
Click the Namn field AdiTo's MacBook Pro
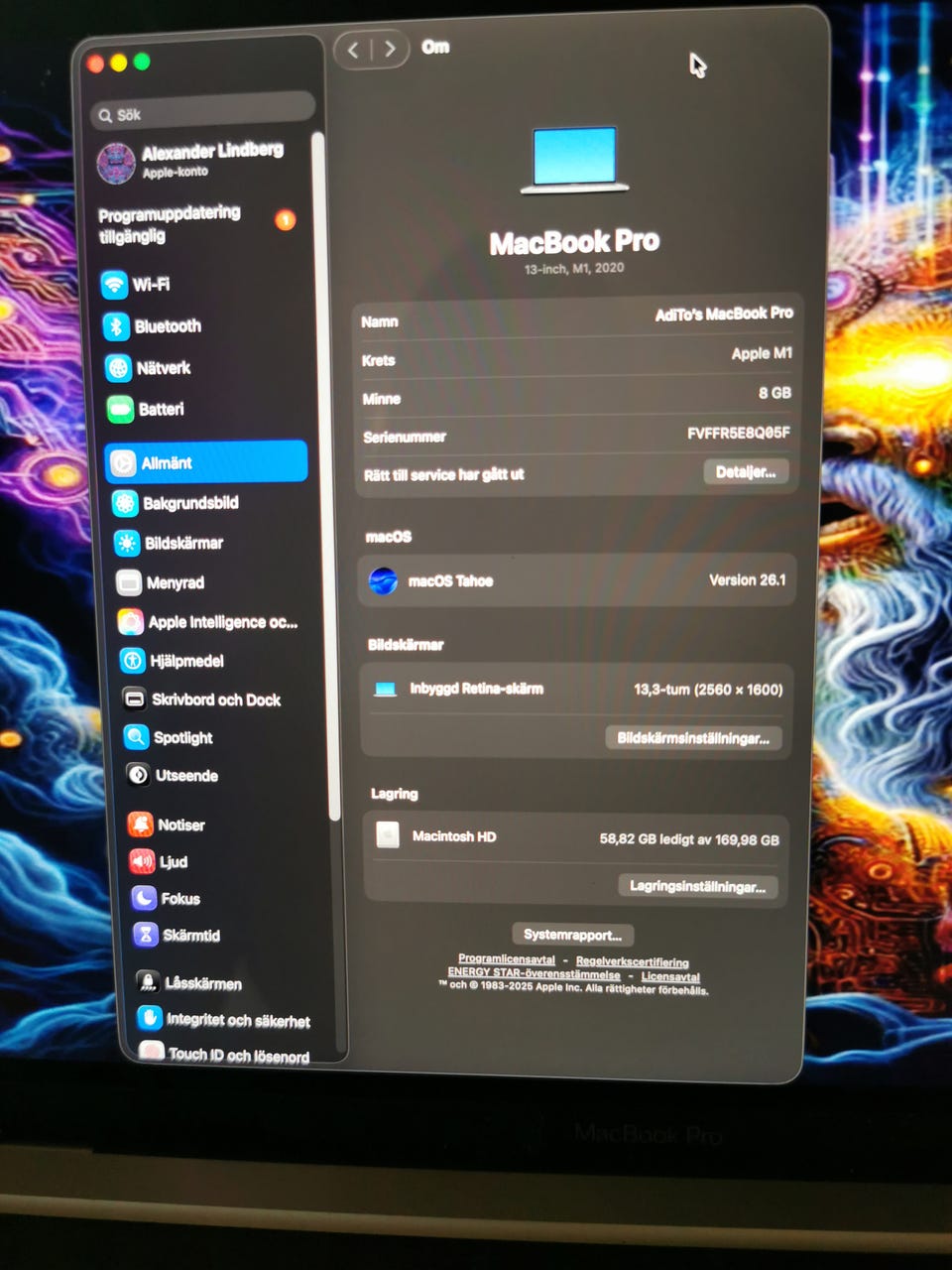tap(724, 314)
